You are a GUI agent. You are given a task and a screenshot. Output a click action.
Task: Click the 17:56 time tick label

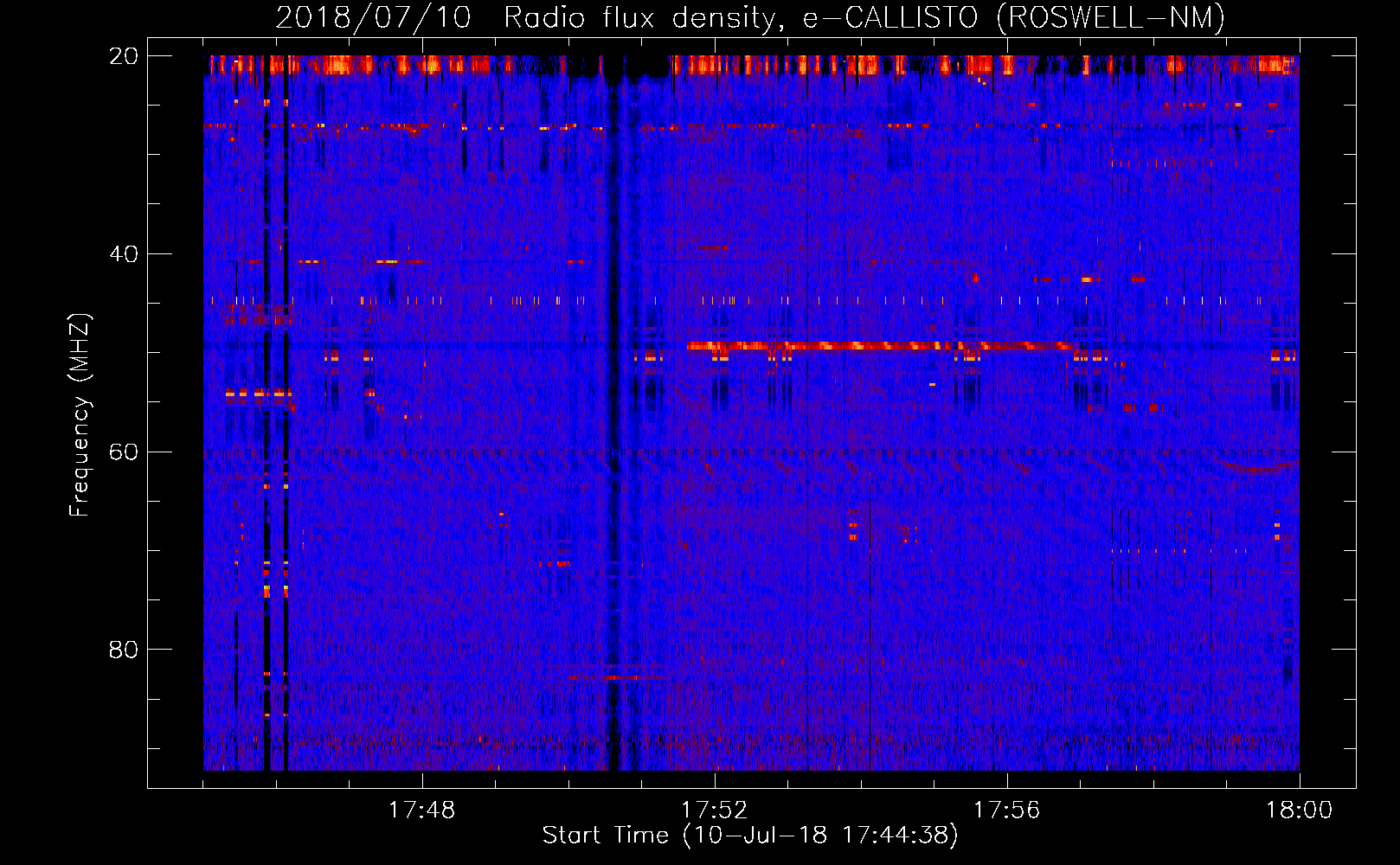[1006, 811]
